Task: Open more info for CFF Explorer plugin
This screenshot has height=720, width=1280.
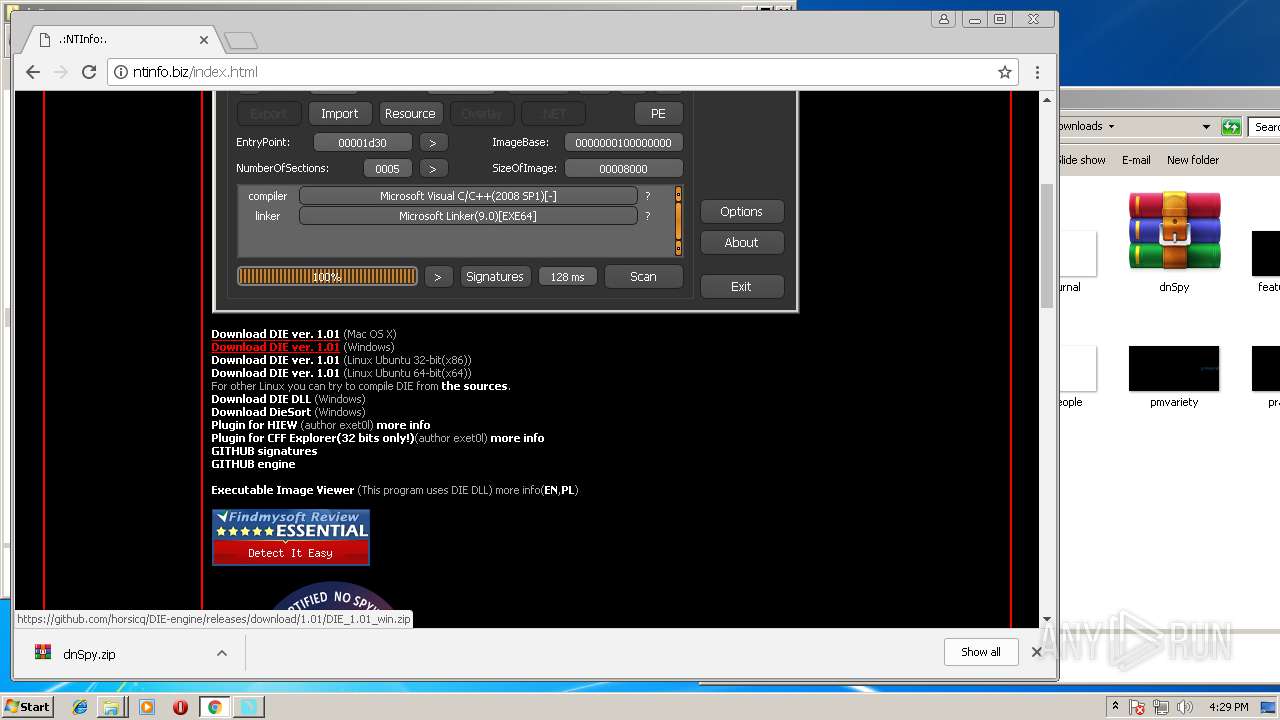Action: 517,438
